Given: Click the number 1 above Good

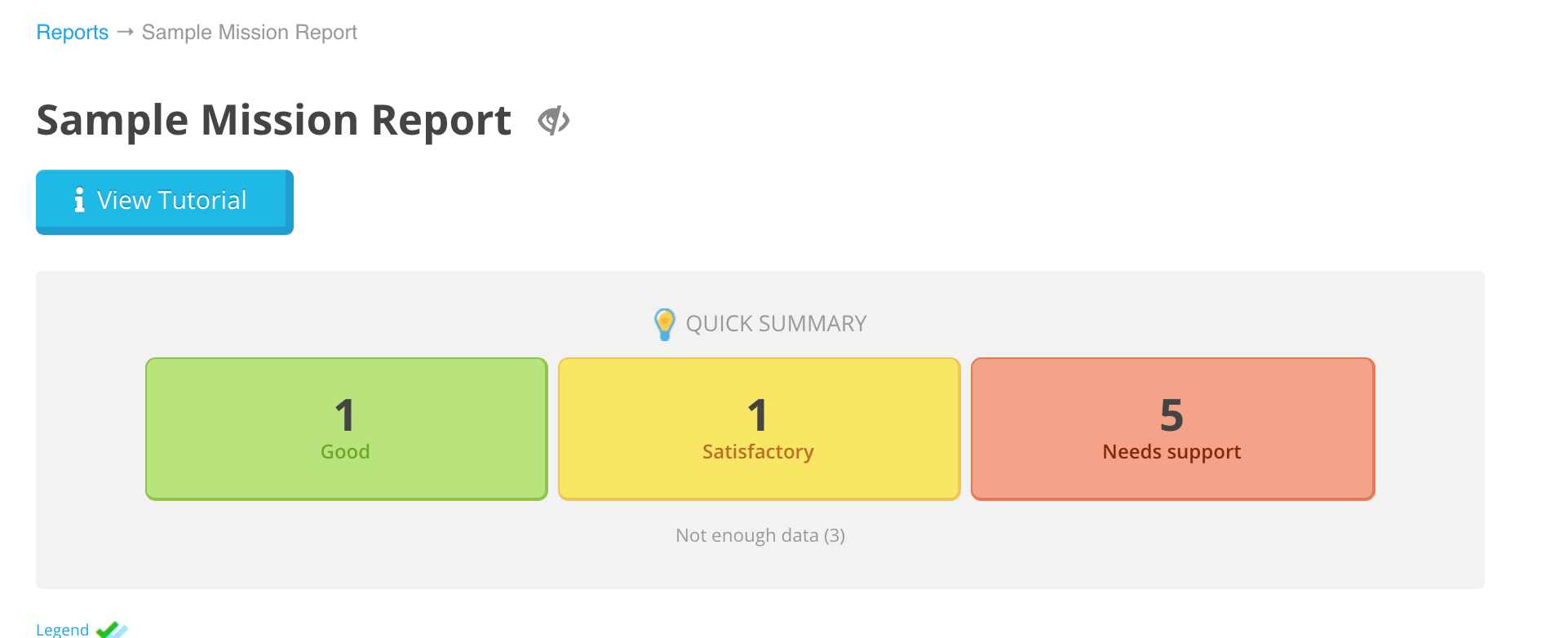Looking at the screenshot, I should [345, 415].
